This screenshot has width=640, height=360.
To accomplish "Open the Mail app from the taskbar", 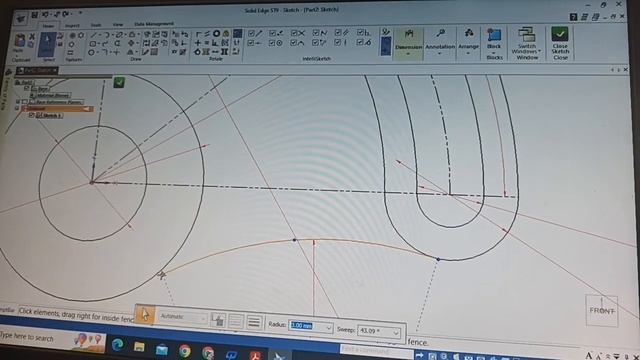I will click(162, 349).
